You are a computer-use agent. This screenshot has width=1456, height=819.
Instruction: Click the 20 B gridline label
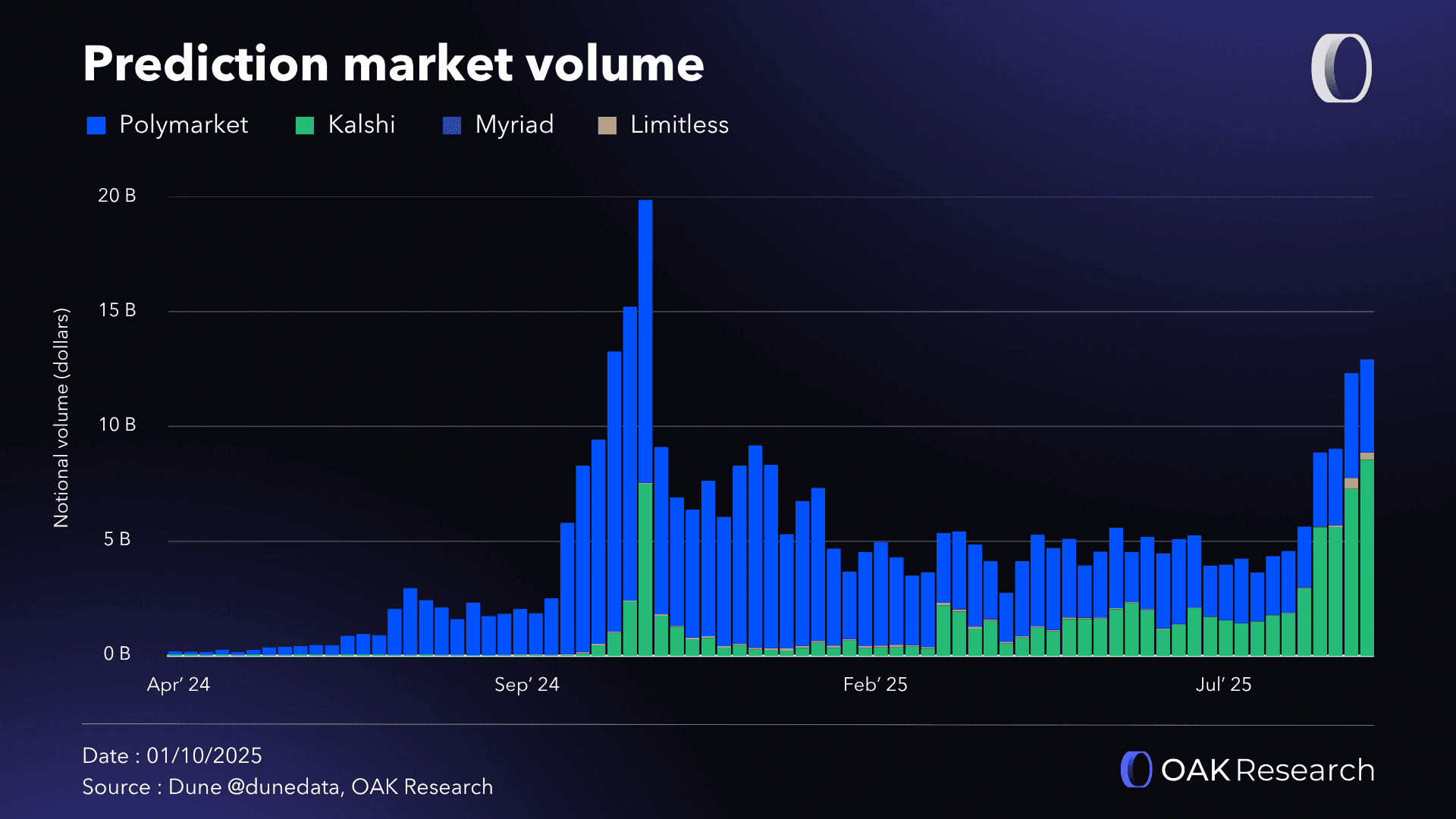[x=118, y=195]
